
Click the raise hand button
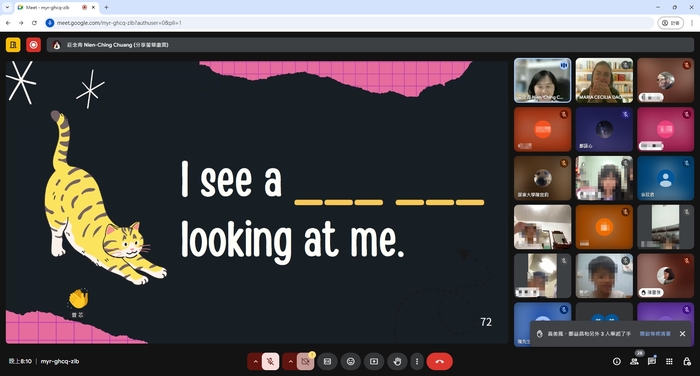point(397,361)
